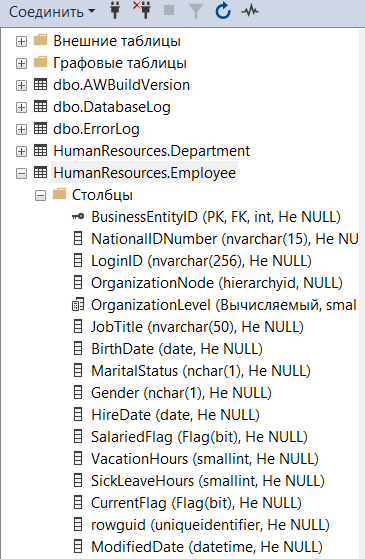The image size is (365, 559).
Task: Expand the dbo.AWBuildVersion node
Action: coord(21,86)
